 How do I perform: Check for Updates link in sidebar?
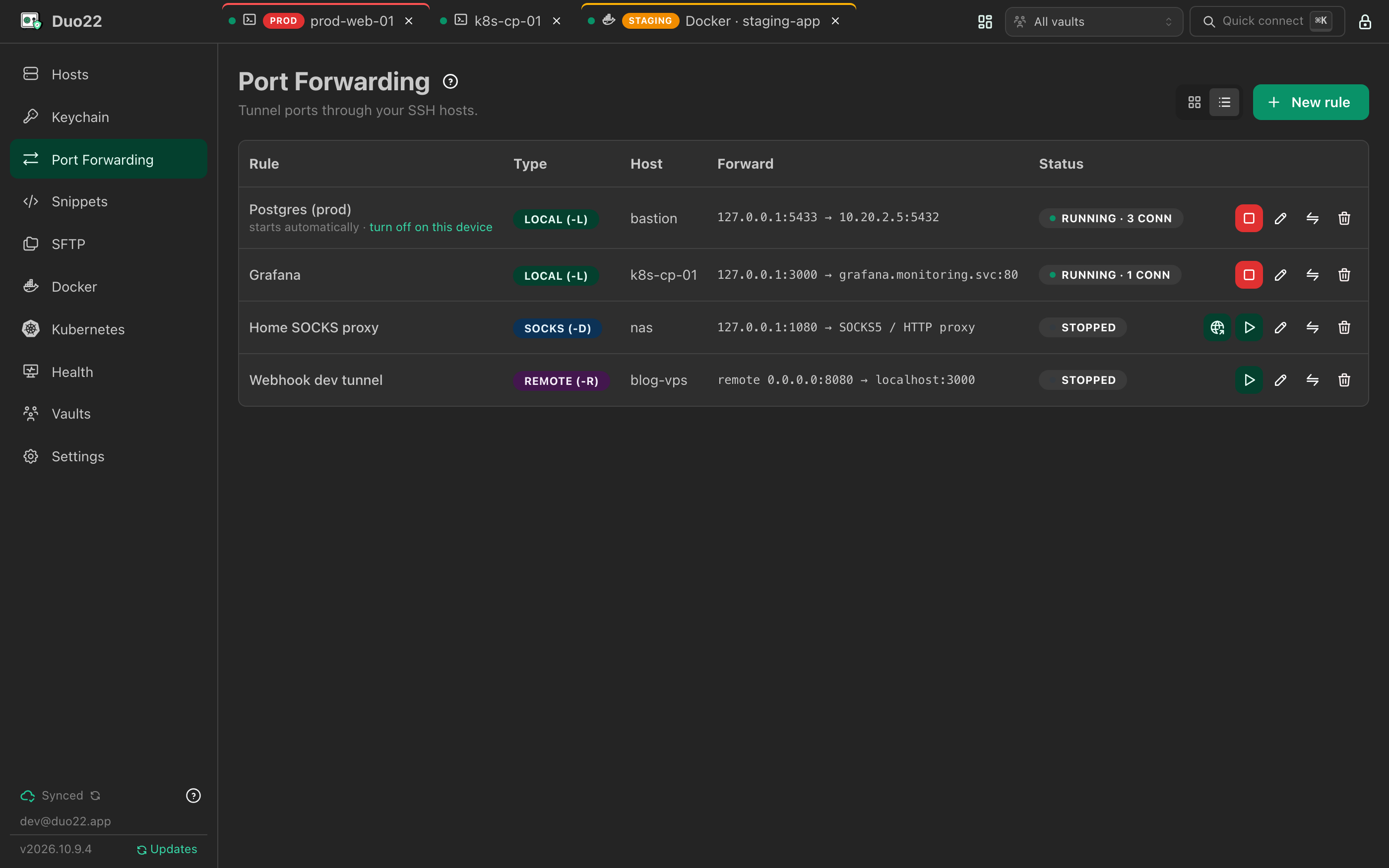click(167, 849)
